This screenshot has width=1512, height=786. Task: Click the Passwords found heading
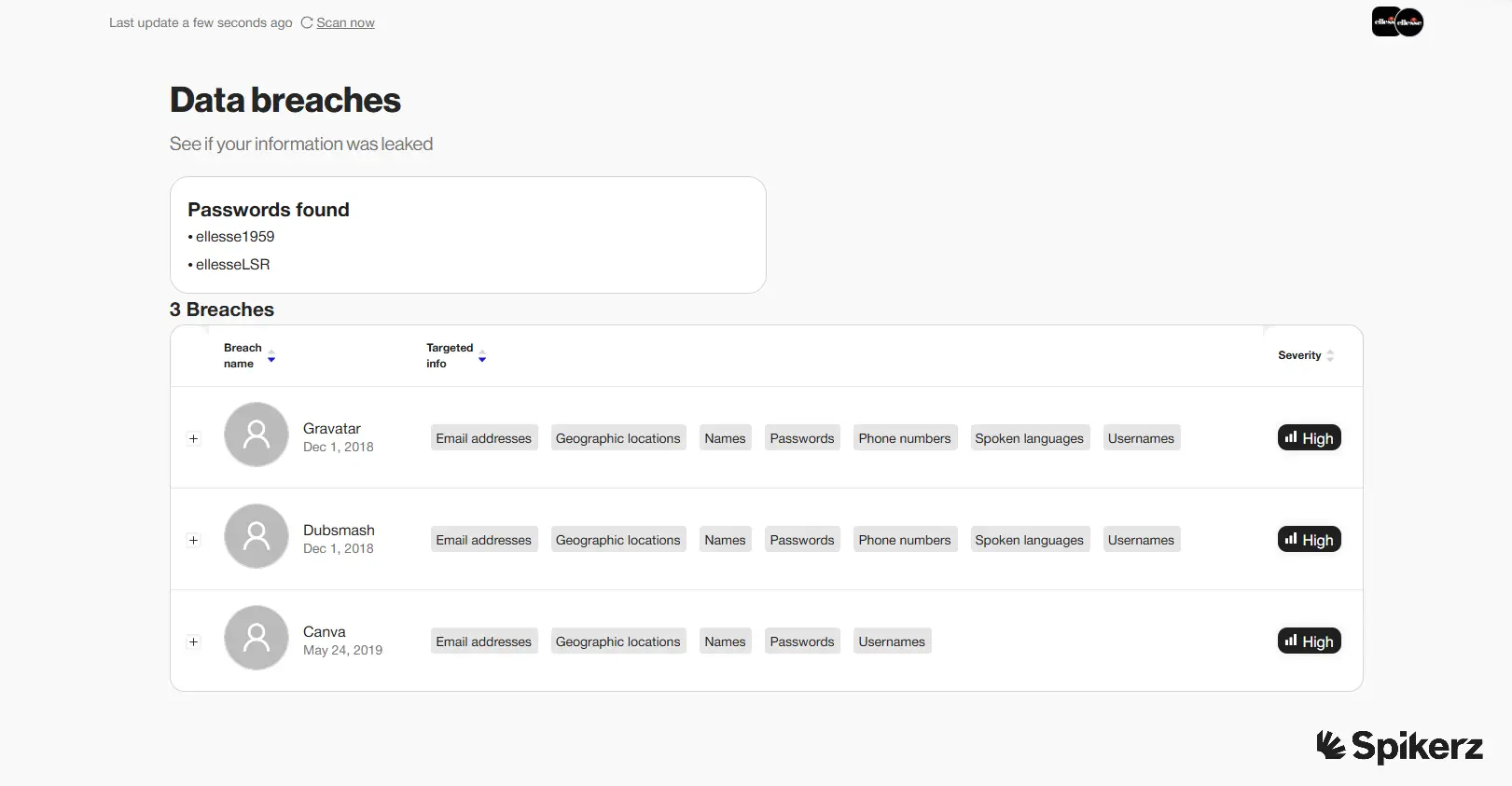point(269,210)
